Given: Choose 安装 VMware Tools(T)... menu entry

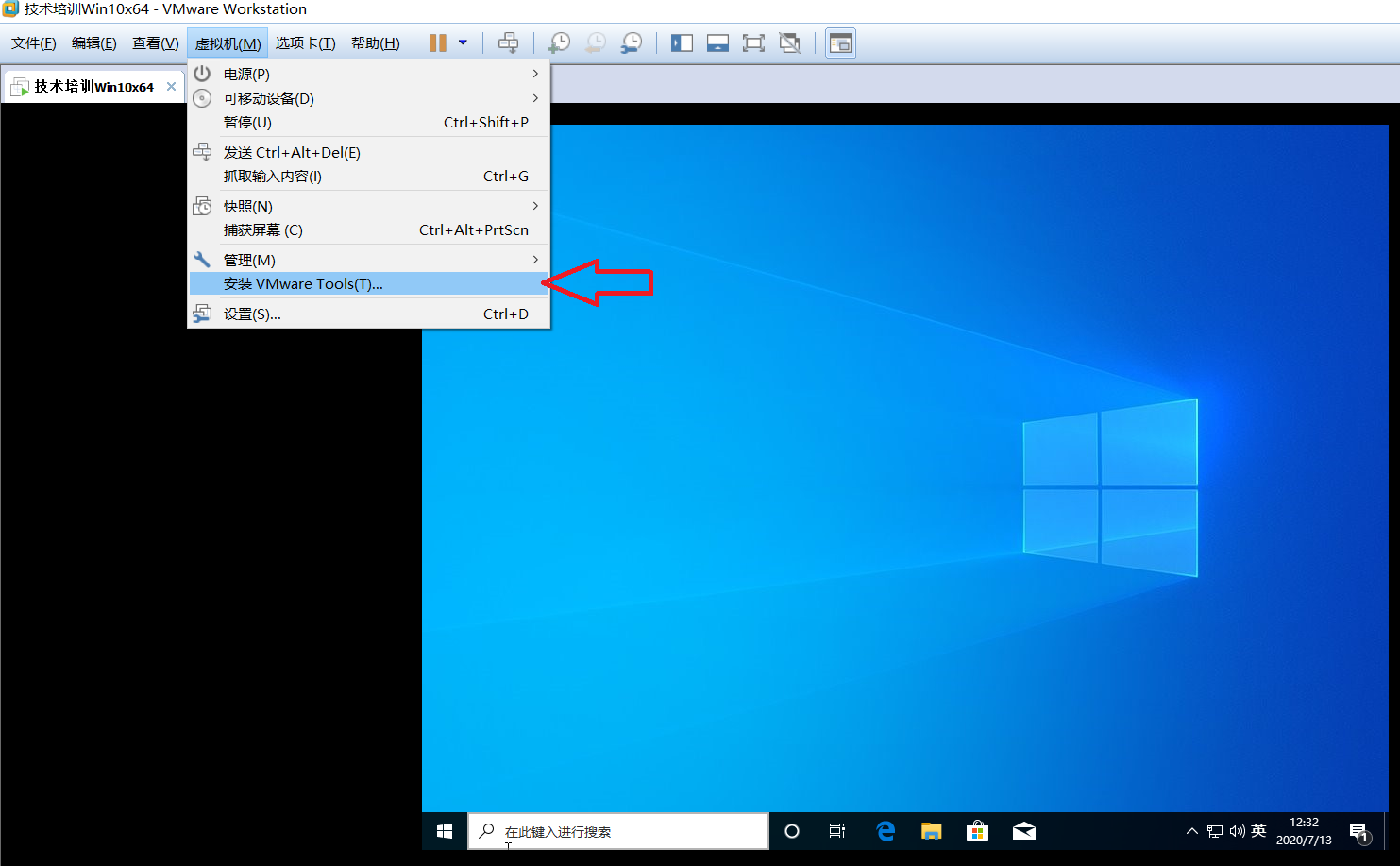Looking at the screenshot, I should (x=368, y=283).
